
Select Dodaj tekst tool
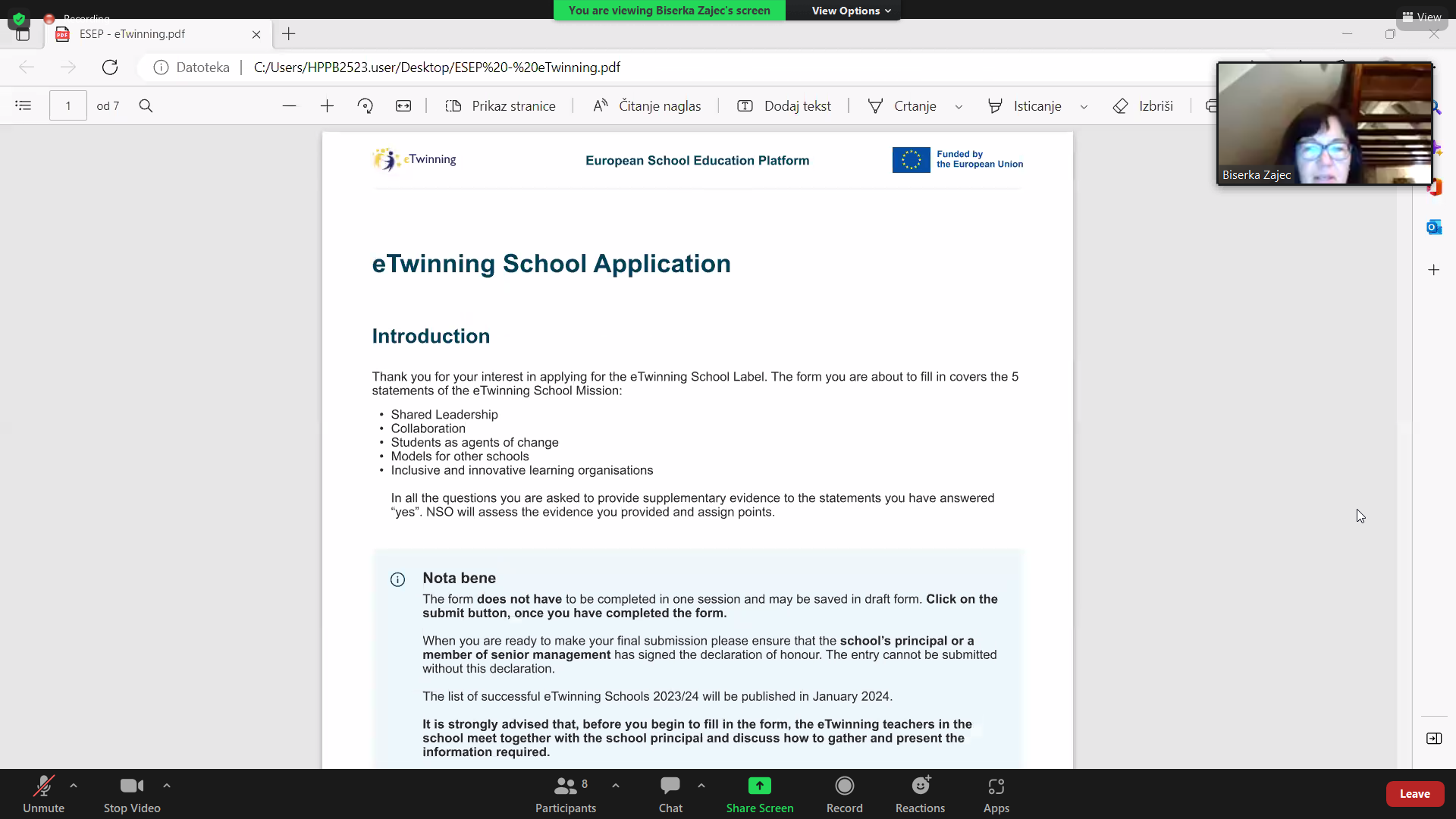click(784, 106)
